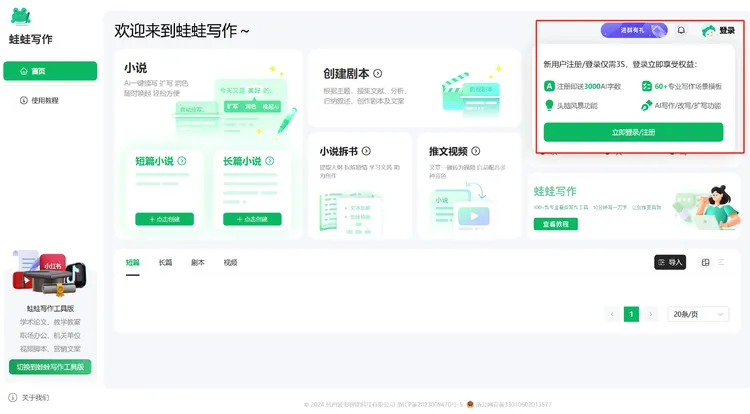This screenshot has width=750, height=414.
Task: Click the arrow icon beside 创建剧本
Action: pos(378,74)
